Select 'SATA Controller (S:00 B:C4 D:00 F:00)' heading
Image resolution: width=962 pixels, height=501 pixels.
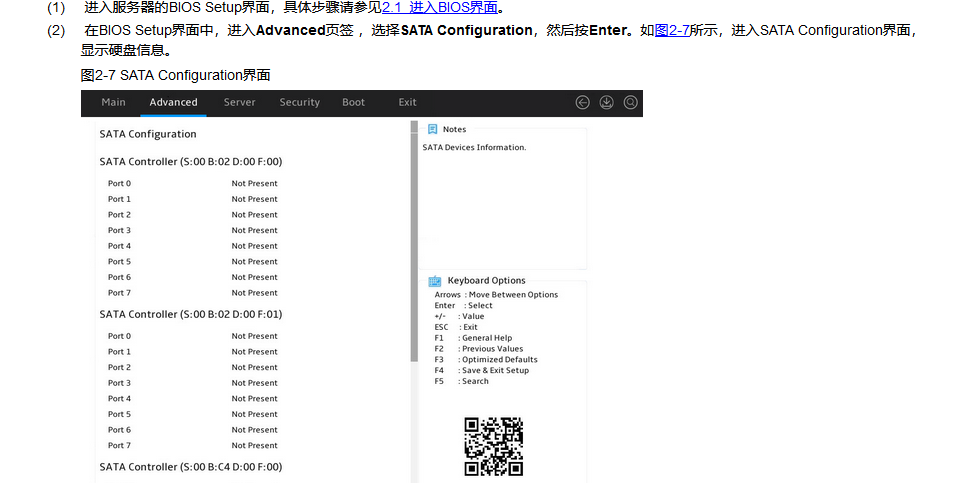[x=191, y=467]
